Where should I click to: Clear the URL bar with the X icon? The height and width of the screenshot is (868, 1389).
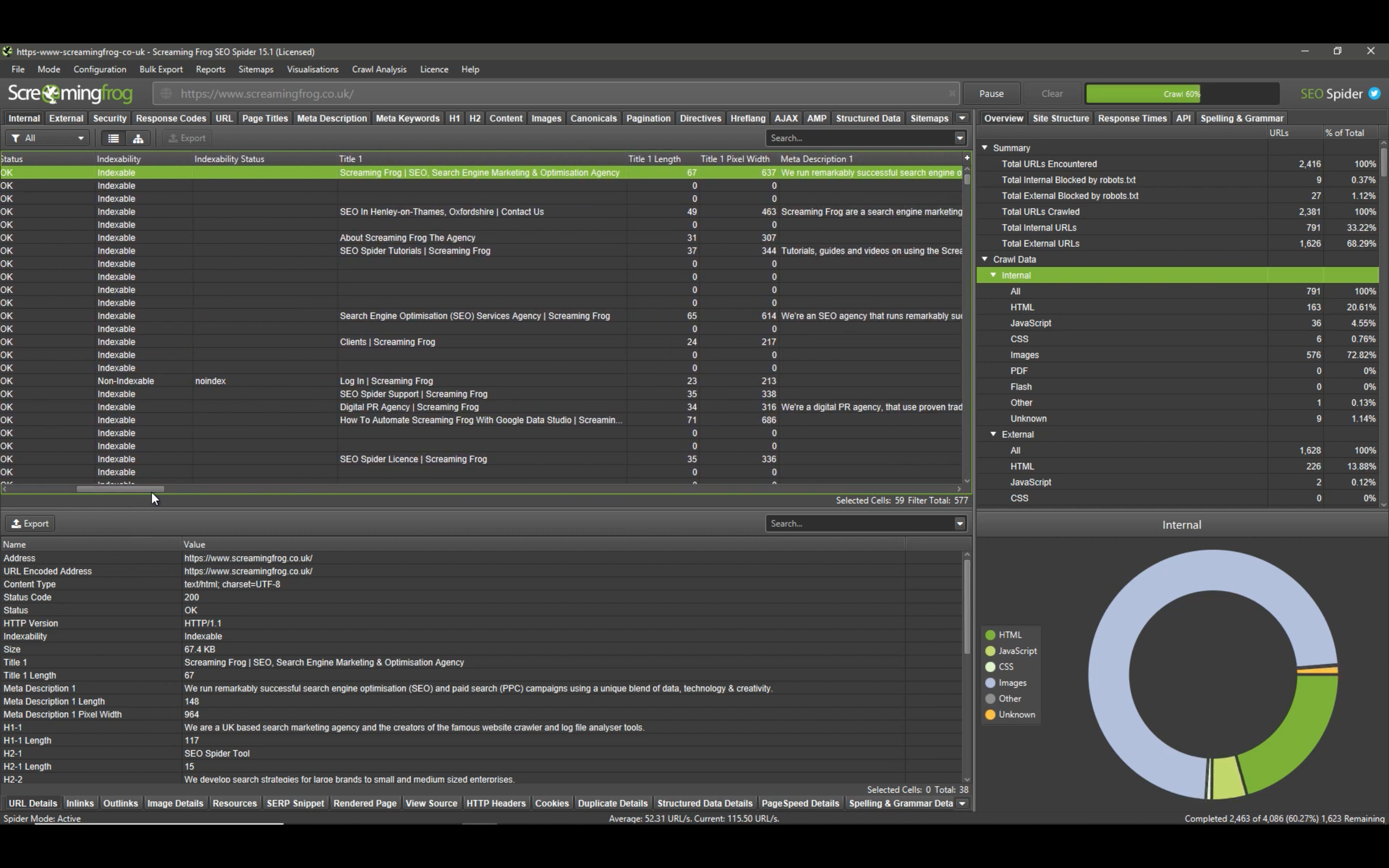[952, 93]
